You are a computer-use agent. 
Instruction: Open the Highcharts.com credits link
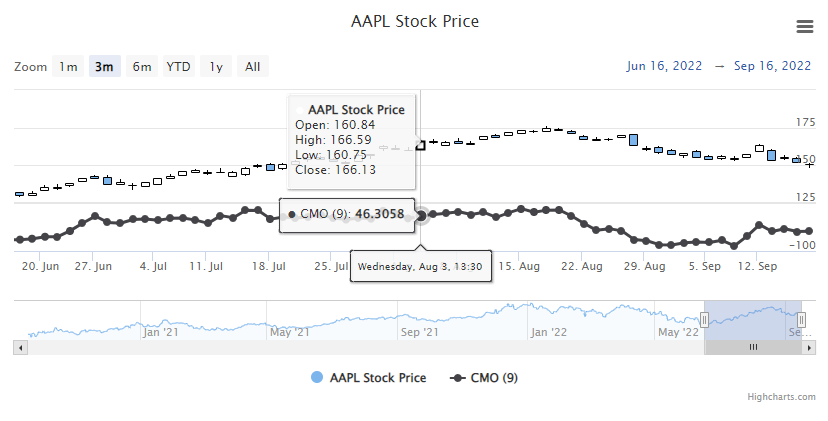pyautogui.click(x=781, y=397)
